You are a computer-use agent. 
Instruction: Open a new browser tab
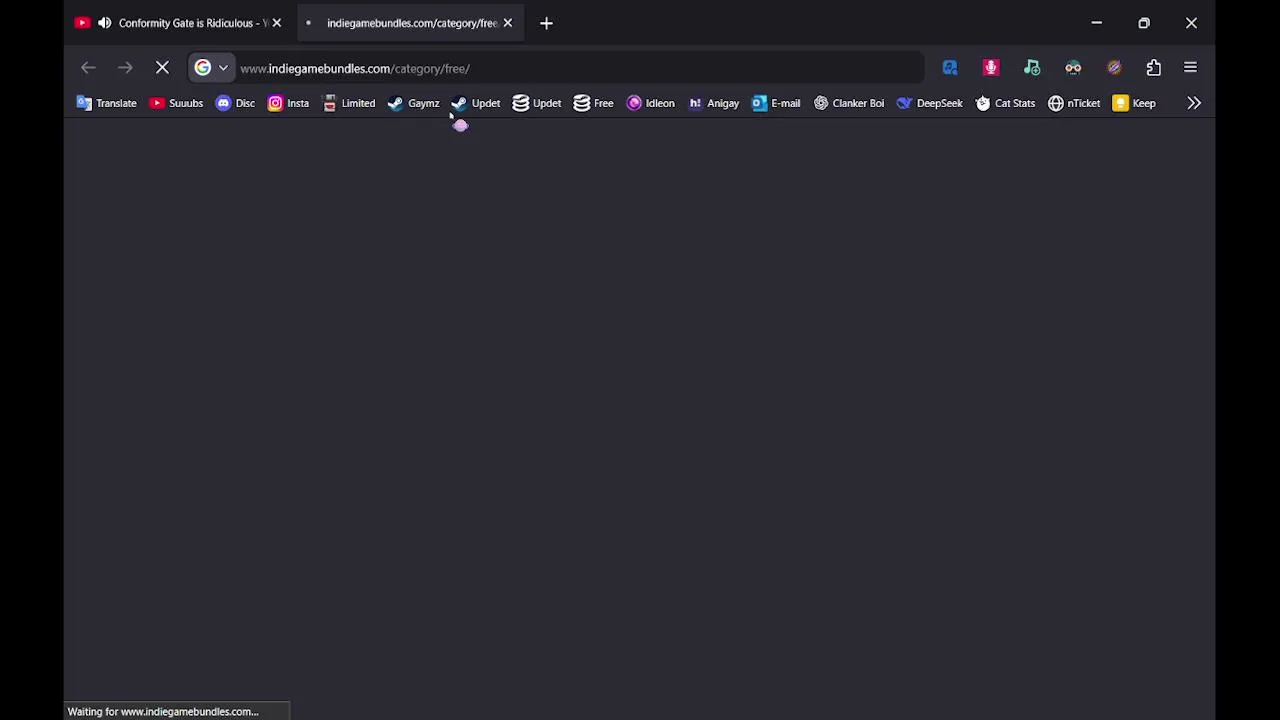546,23
